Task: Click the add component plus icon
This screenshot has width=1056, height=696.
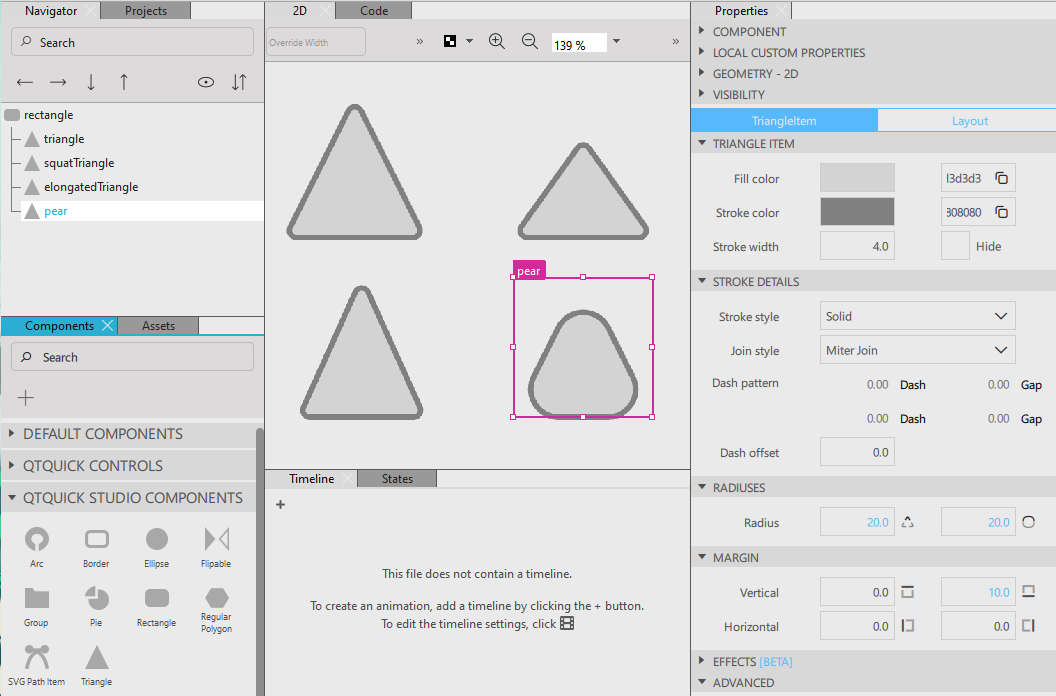Action: click(26, 398)
